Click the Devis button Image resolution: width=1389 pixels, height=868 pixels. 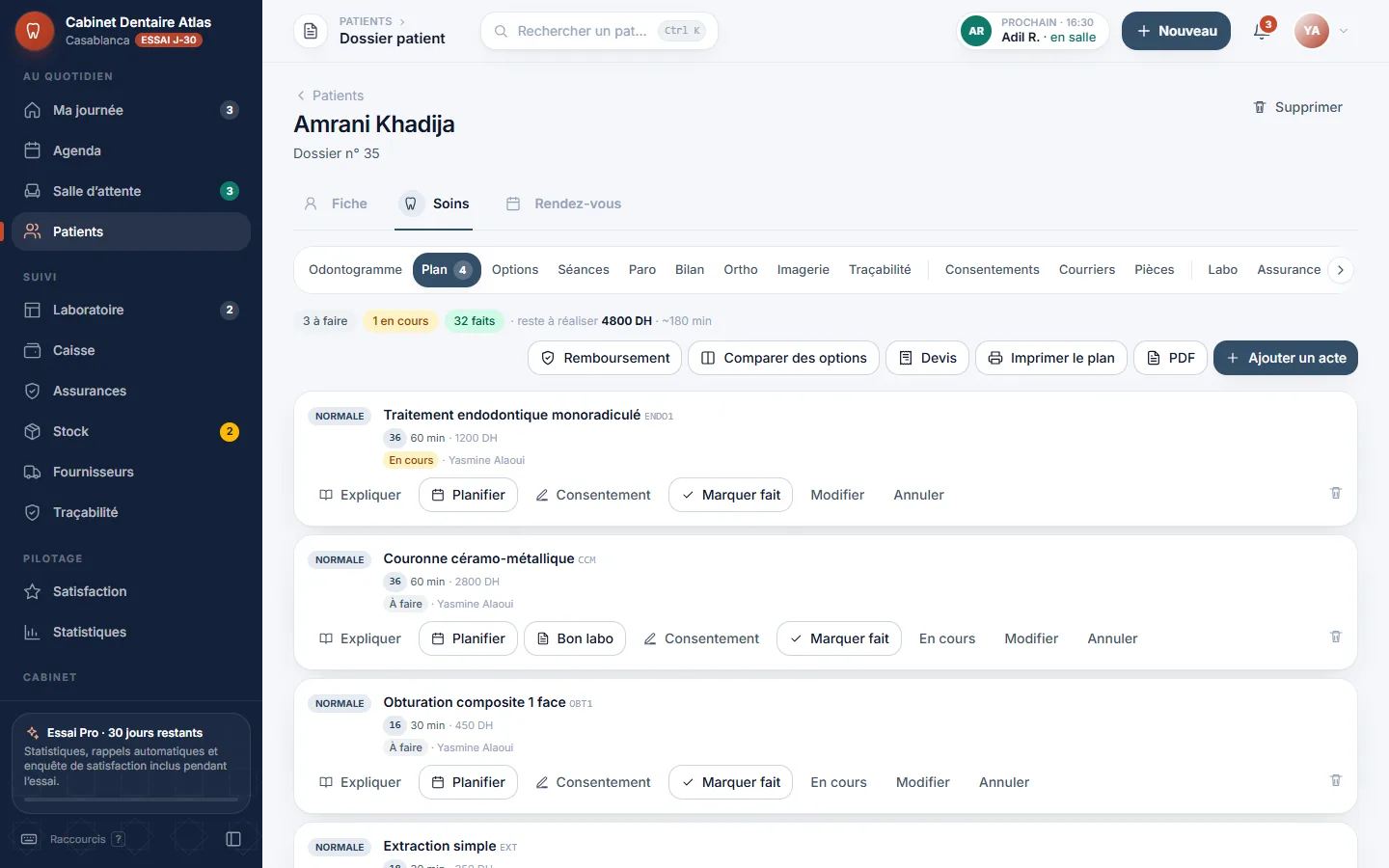coord(927,358)
